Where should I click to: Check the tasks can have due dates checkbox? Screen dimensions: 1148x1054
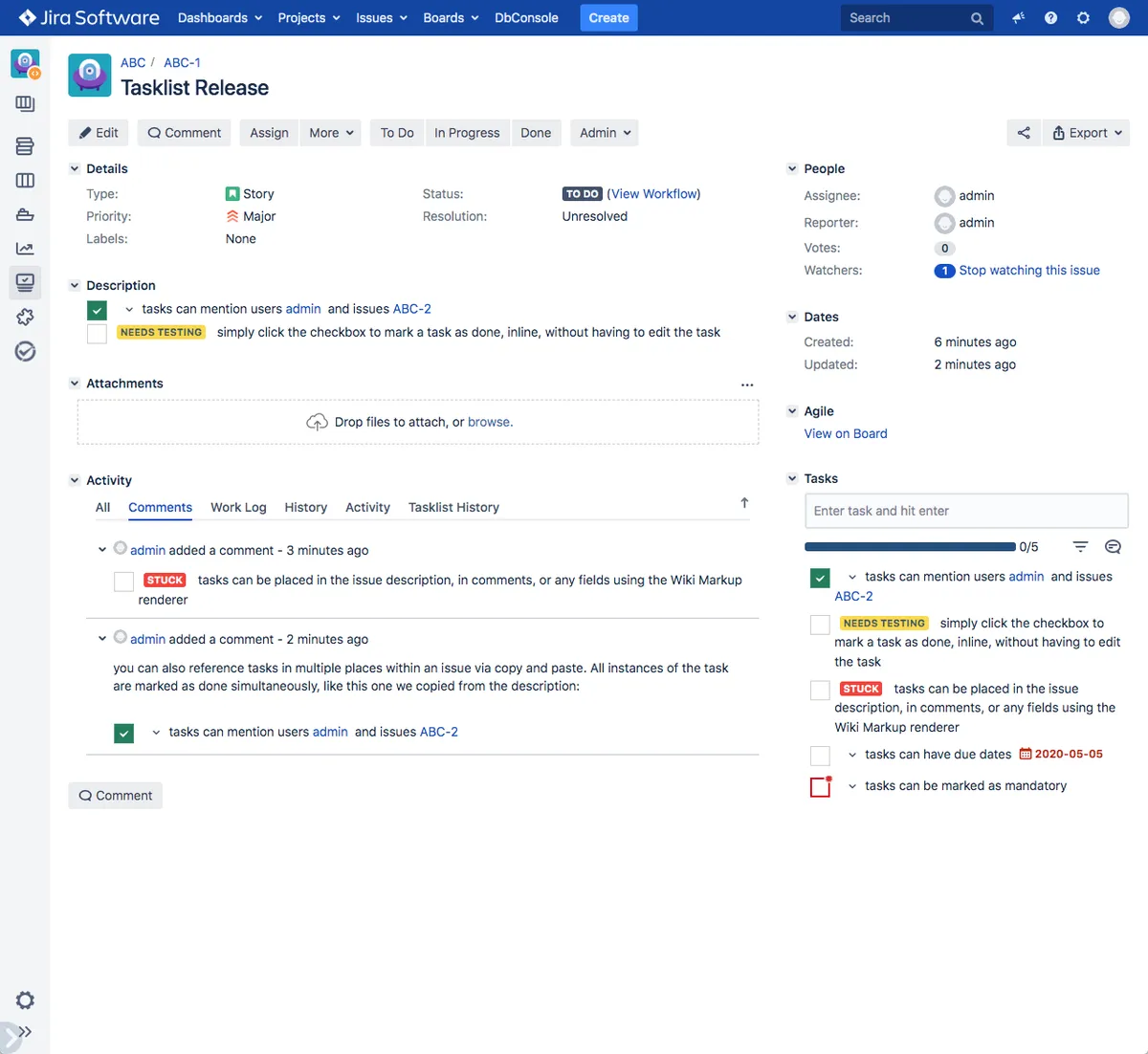[820, 756]
